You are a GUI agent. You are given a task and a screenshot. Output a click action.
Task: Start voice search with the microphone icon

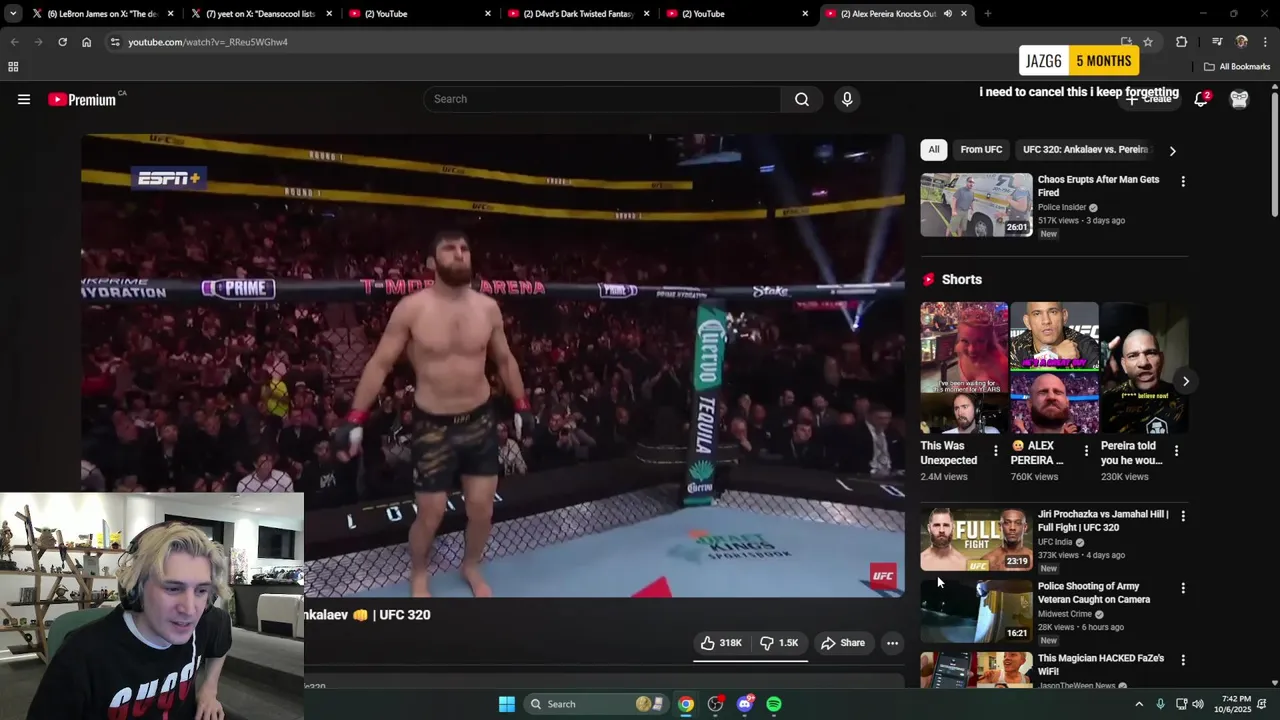(x=847, y=99)
